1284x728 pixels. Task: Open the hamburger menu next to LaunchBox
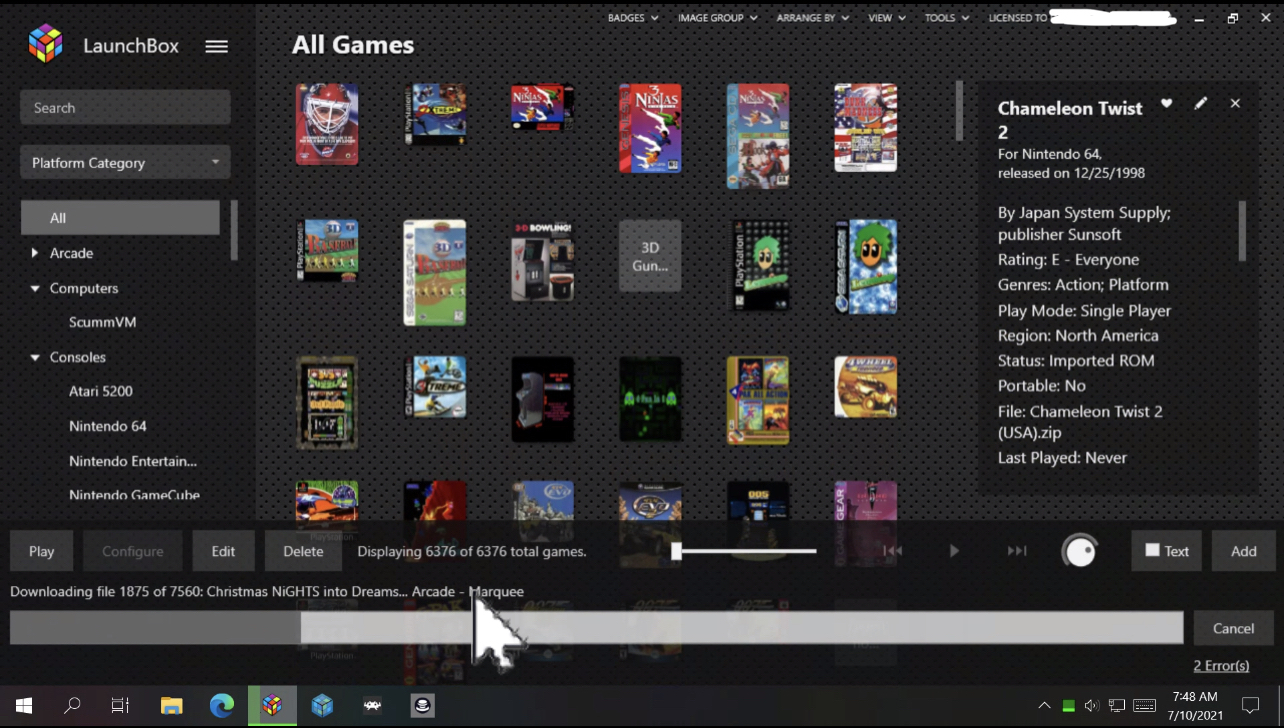coord(216,46)
